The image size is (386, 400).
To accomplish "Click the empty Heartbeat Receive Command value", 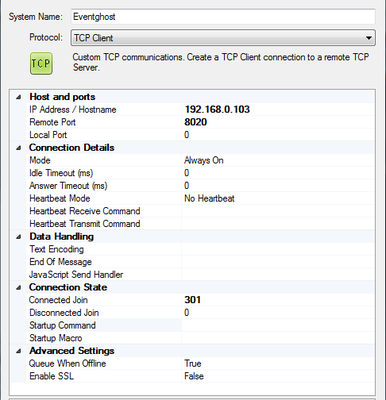I will pyautogui.click(x=278, y=211).
